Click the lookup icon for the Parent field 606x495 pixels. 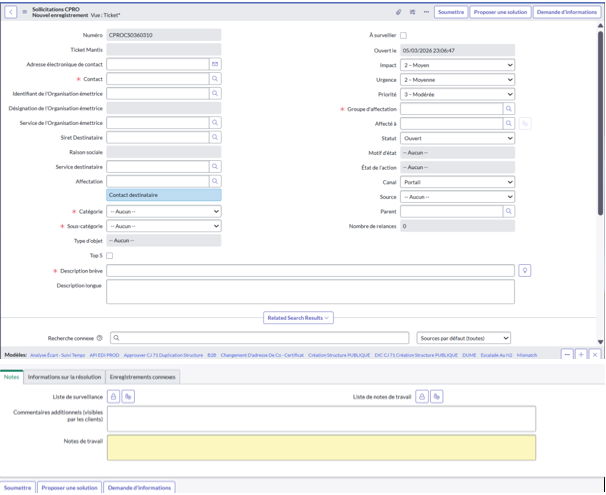pos(508,211)
